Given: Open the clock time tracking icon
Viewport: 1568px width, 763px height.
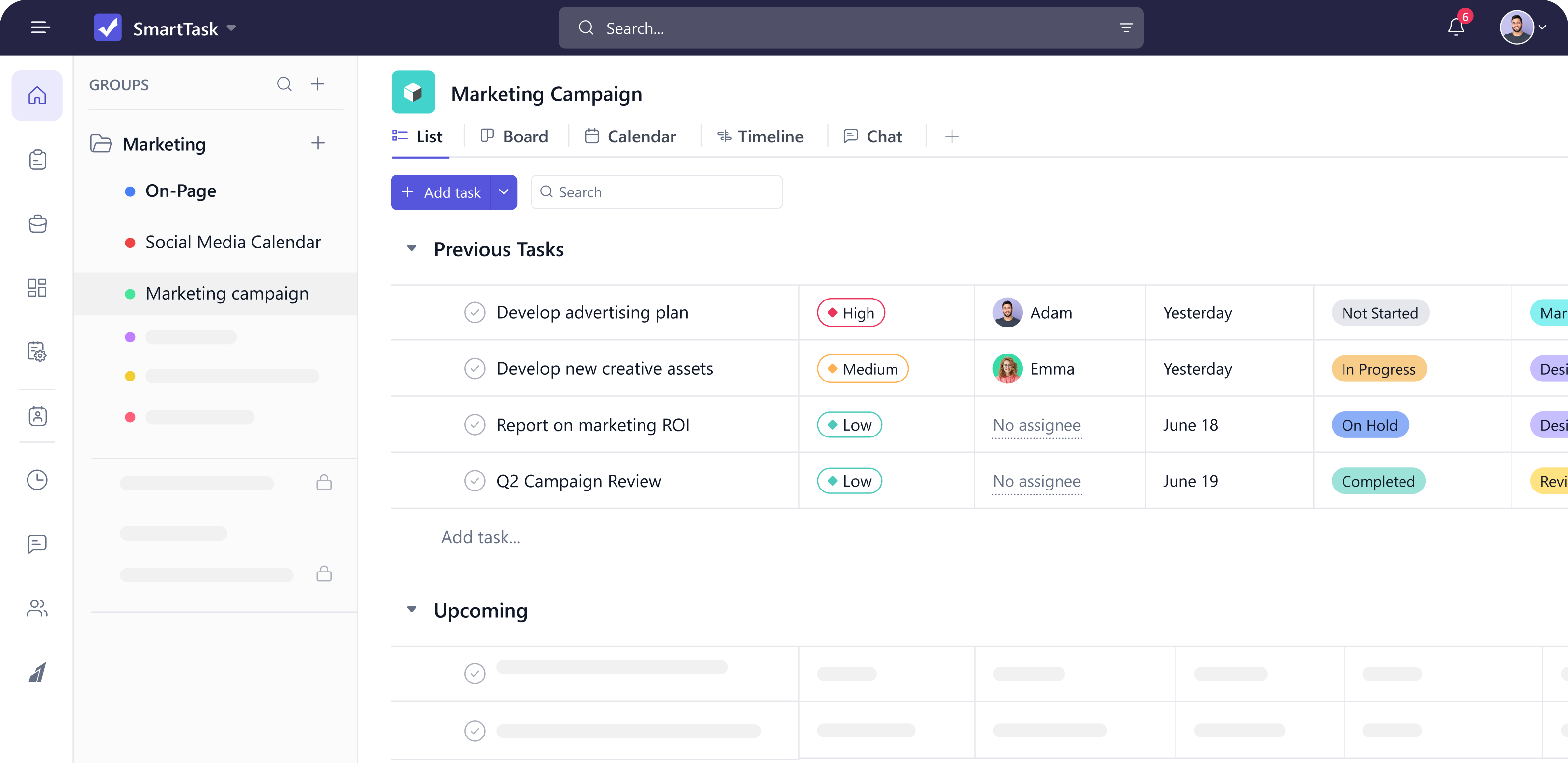Looking at the screenshot, I should click(37, 480).
